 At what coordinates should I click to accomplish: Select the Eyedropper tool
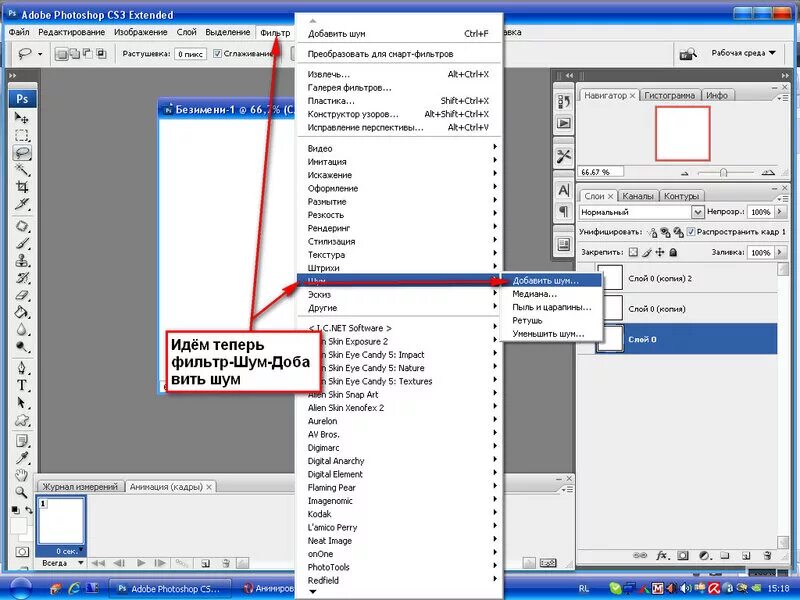click(x=21, y=458)
